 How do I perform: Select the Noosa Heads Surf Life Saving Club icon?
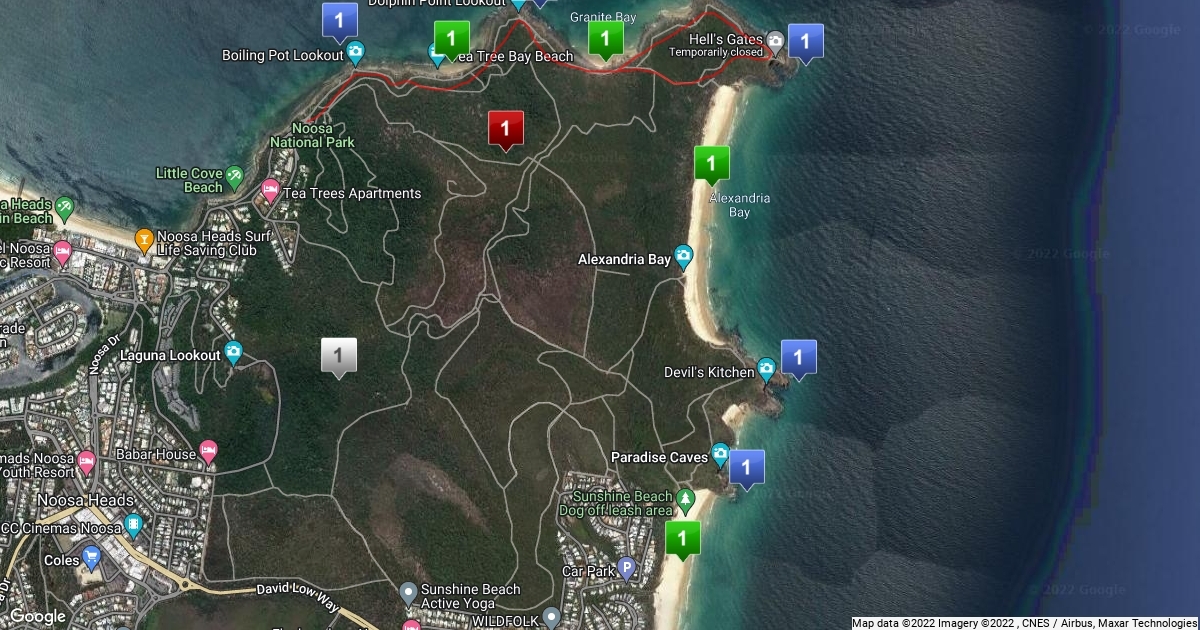point(144,238)
